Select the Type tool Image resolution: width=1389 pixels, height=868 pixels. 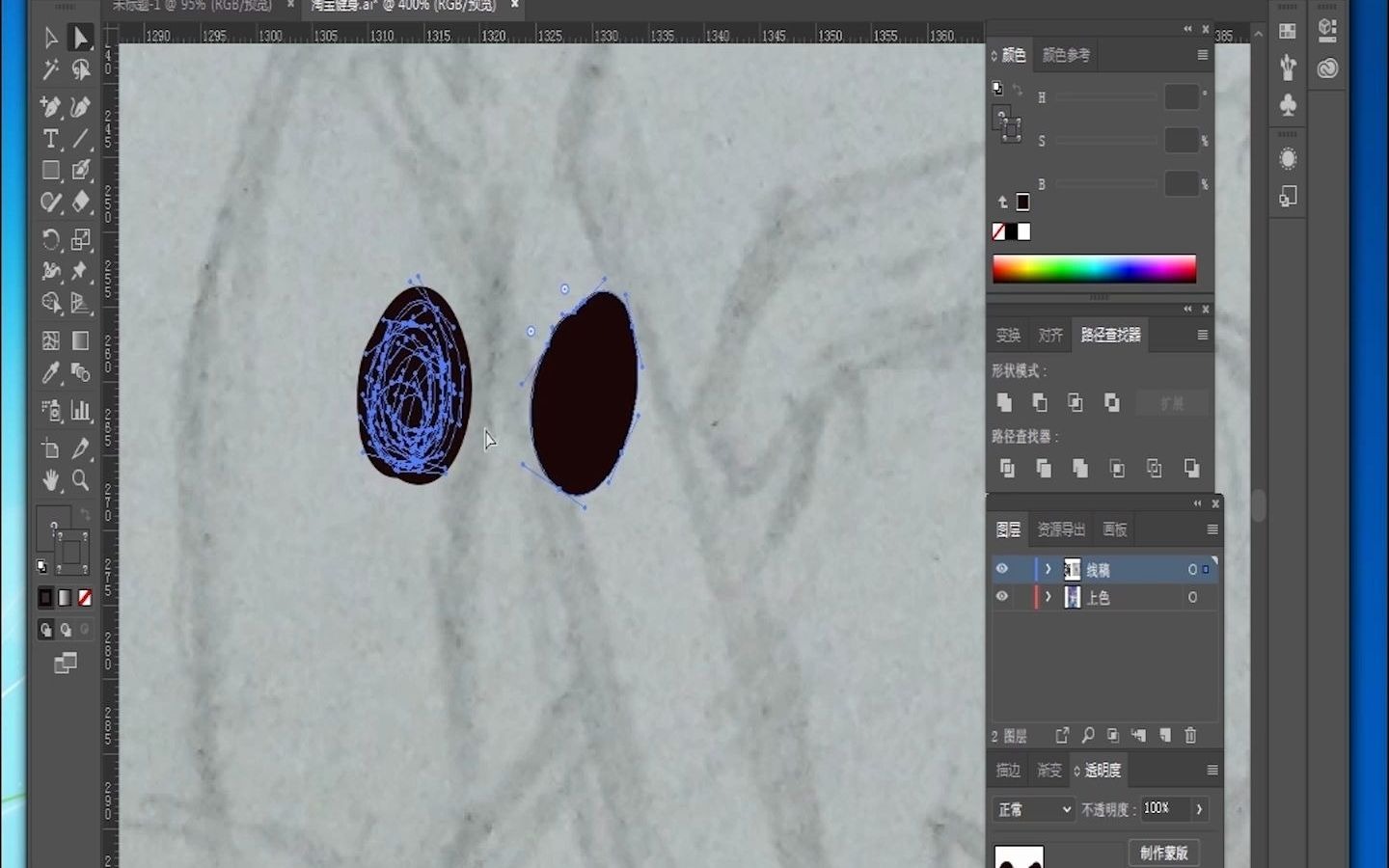[x=51, y=139]
